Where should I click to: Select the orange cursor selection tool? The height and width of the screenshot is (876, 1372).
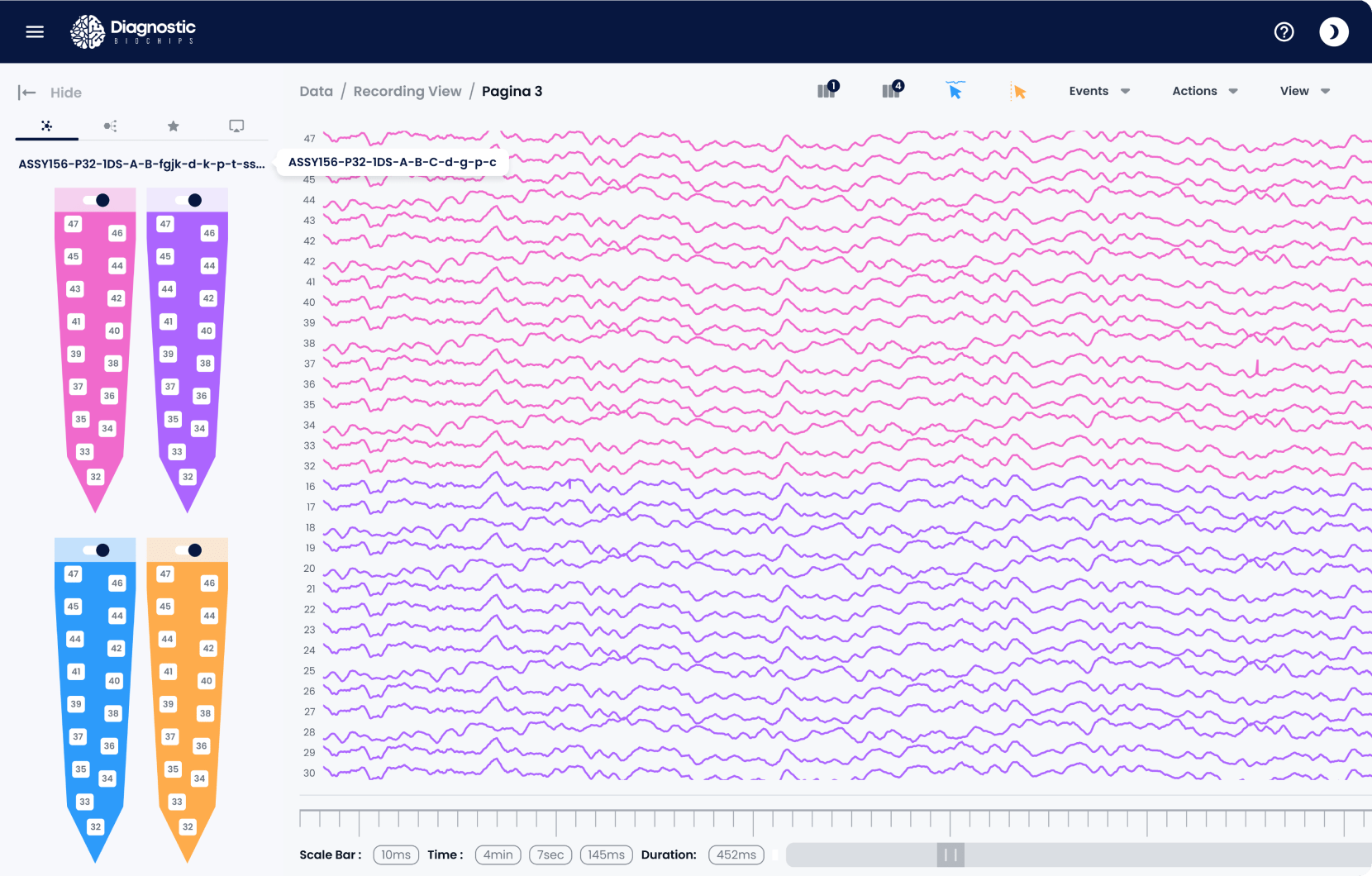[1019, 92]
